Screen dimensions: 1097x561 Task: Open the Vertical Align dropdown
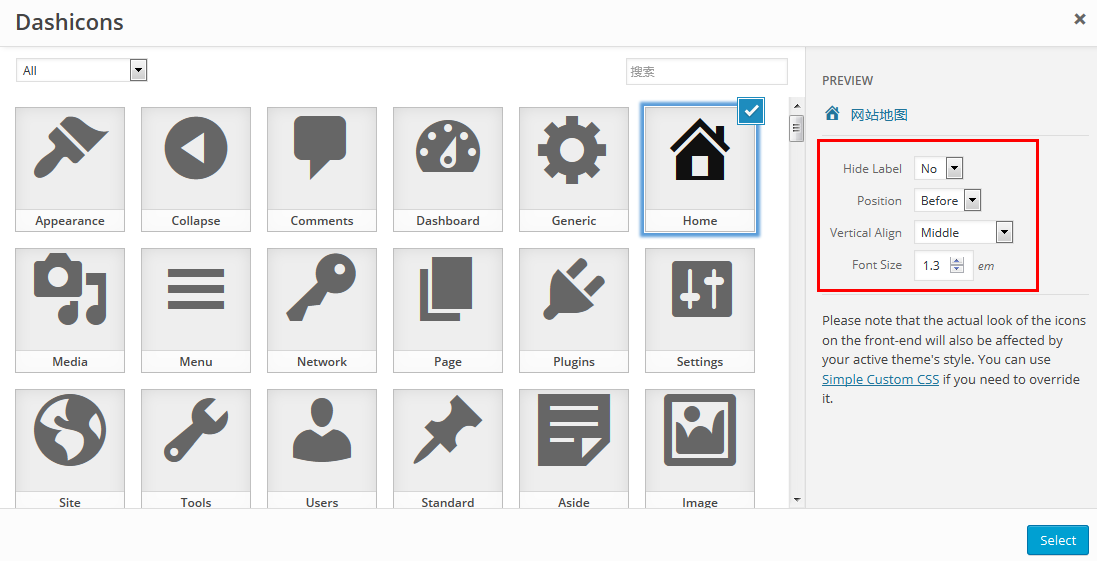pyautogui.click(x=963, y=233)
